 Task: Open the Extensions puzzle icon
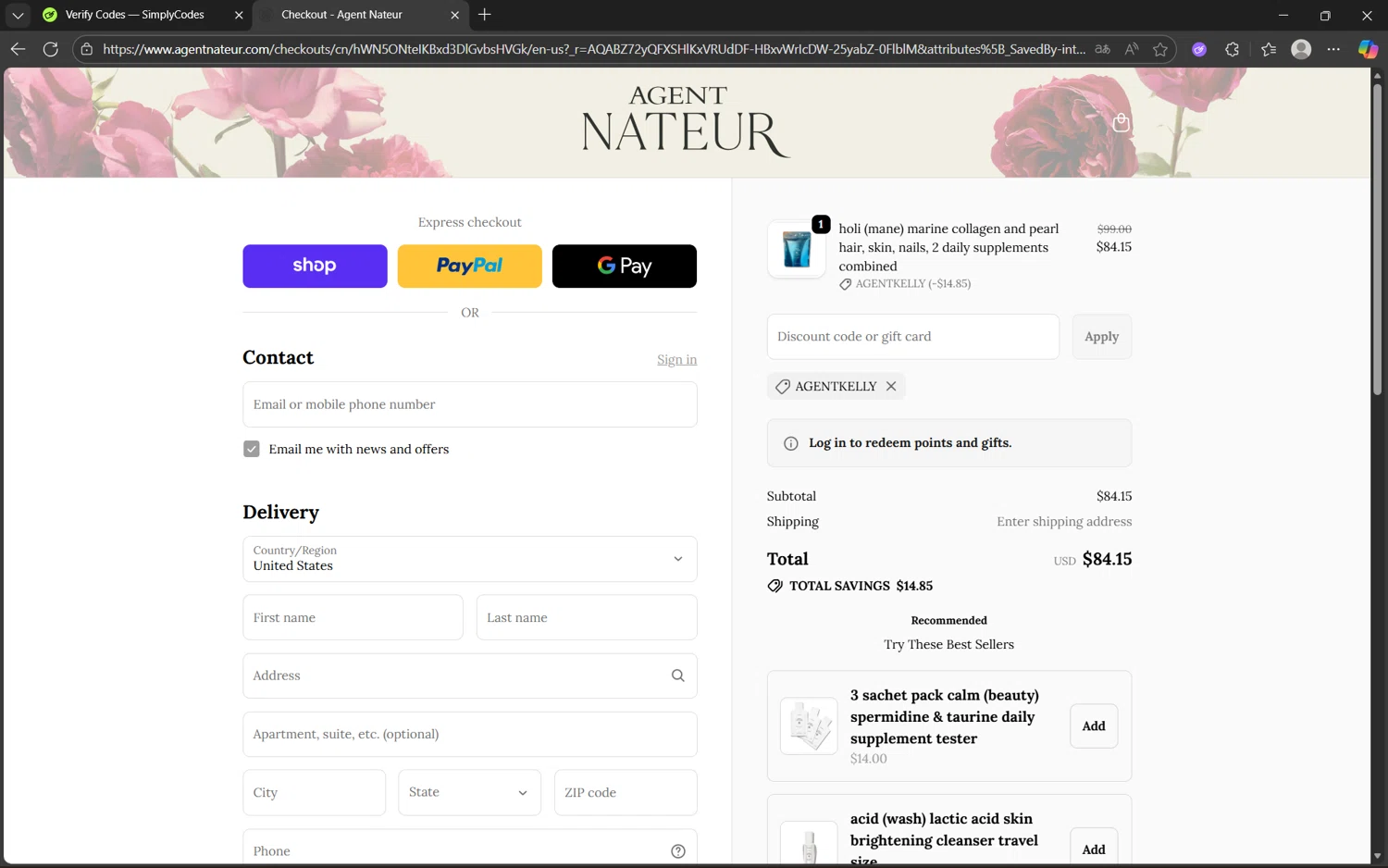click(x=1233, y=49)
